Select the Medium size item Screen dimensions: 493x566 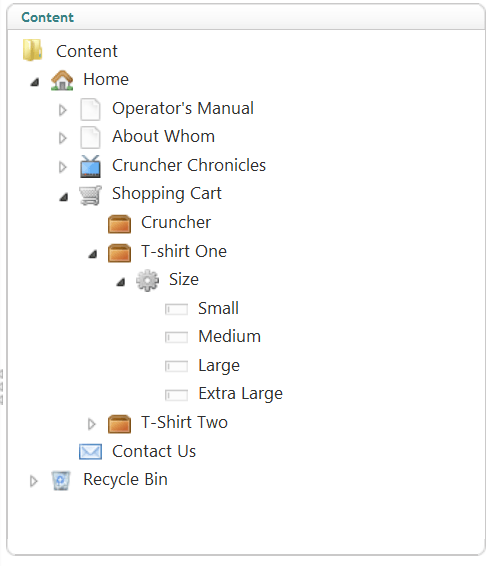tap(230, 337)
